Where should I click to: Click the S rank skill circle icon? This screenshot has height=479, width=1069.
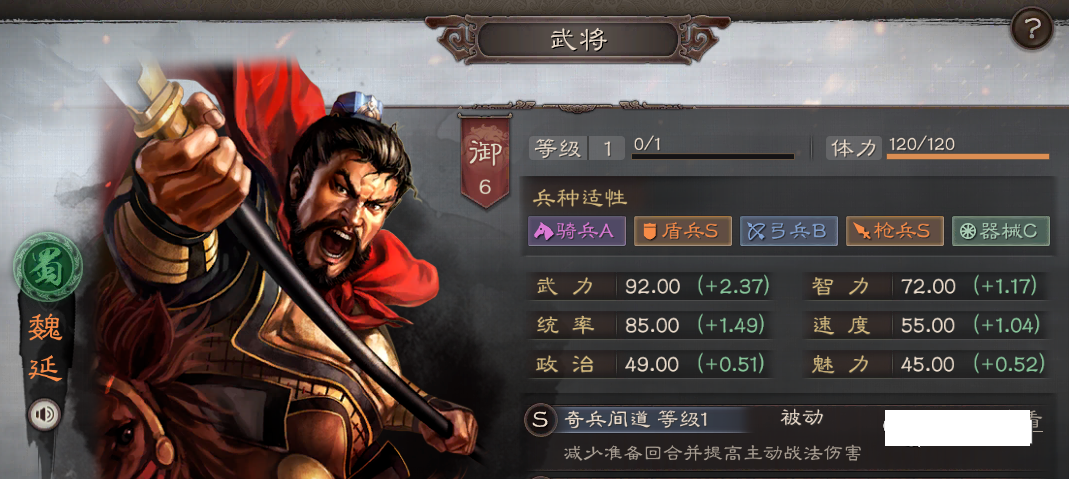(539, 420)
